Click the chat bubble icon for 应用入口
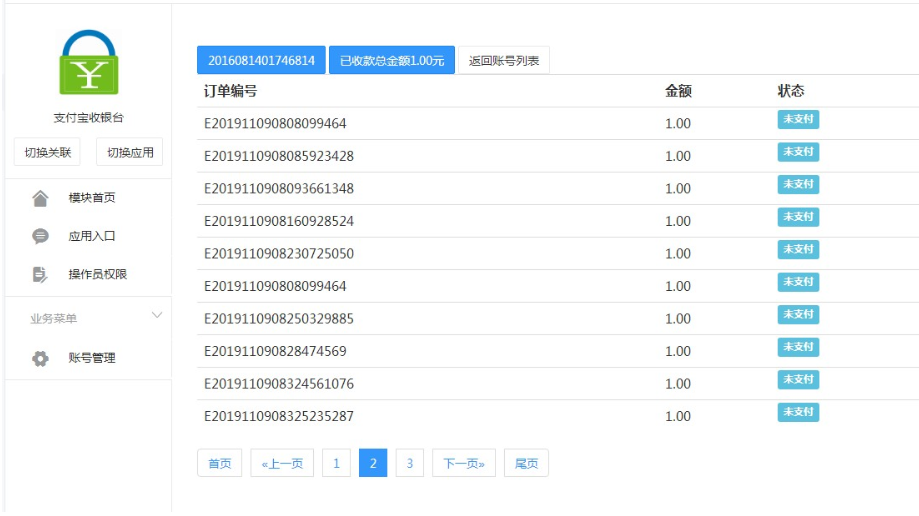This screenshot has width=919, height=516. [x=40, y=236]
